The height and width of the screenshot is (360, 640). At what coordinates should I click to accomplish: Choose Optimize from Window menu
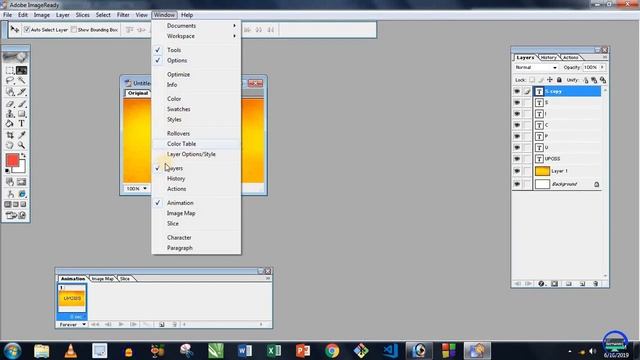196,75
